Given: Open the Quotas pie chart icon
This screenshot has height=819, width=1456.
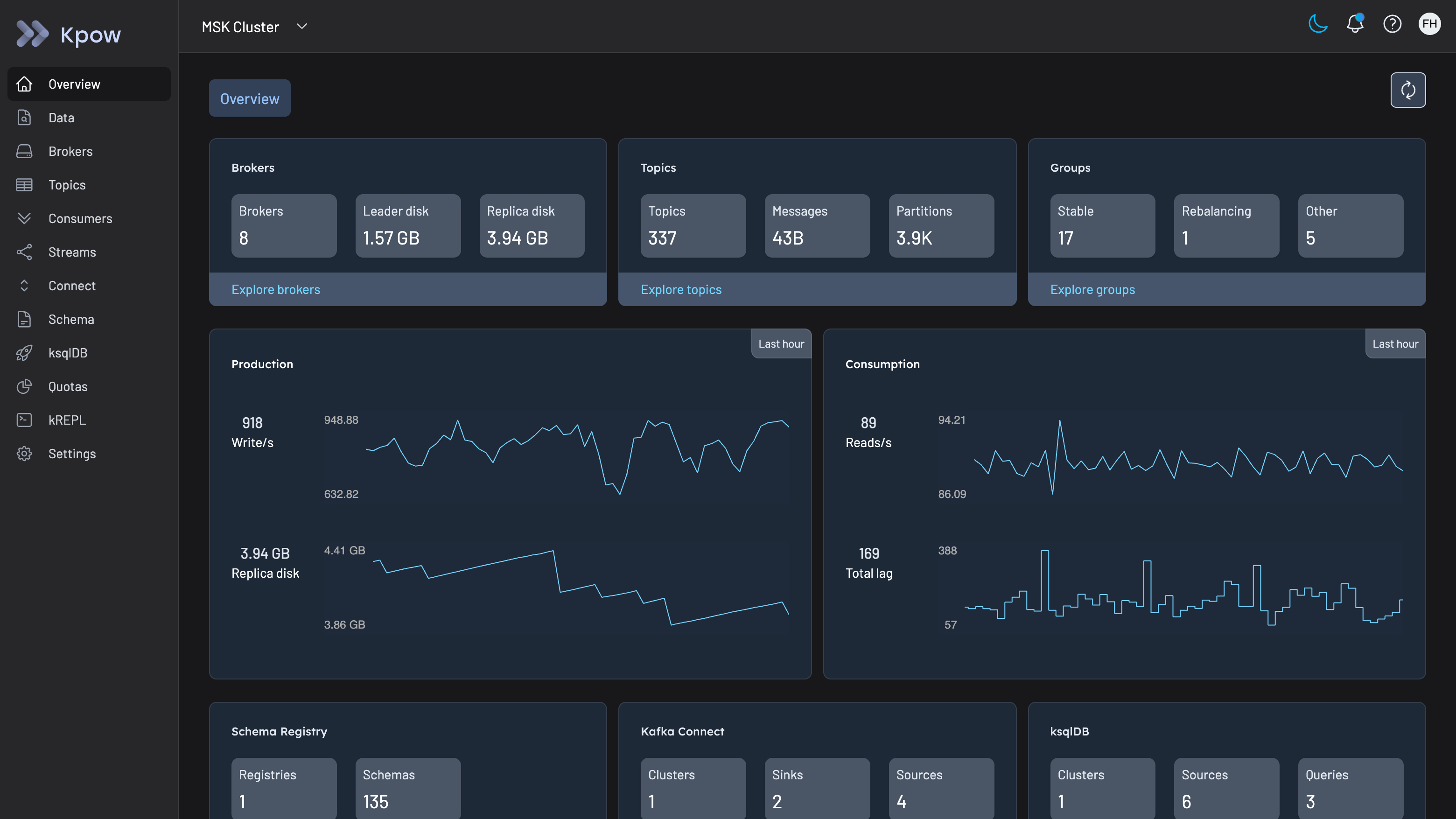Looking at the screenshot, I should (24, 386).
